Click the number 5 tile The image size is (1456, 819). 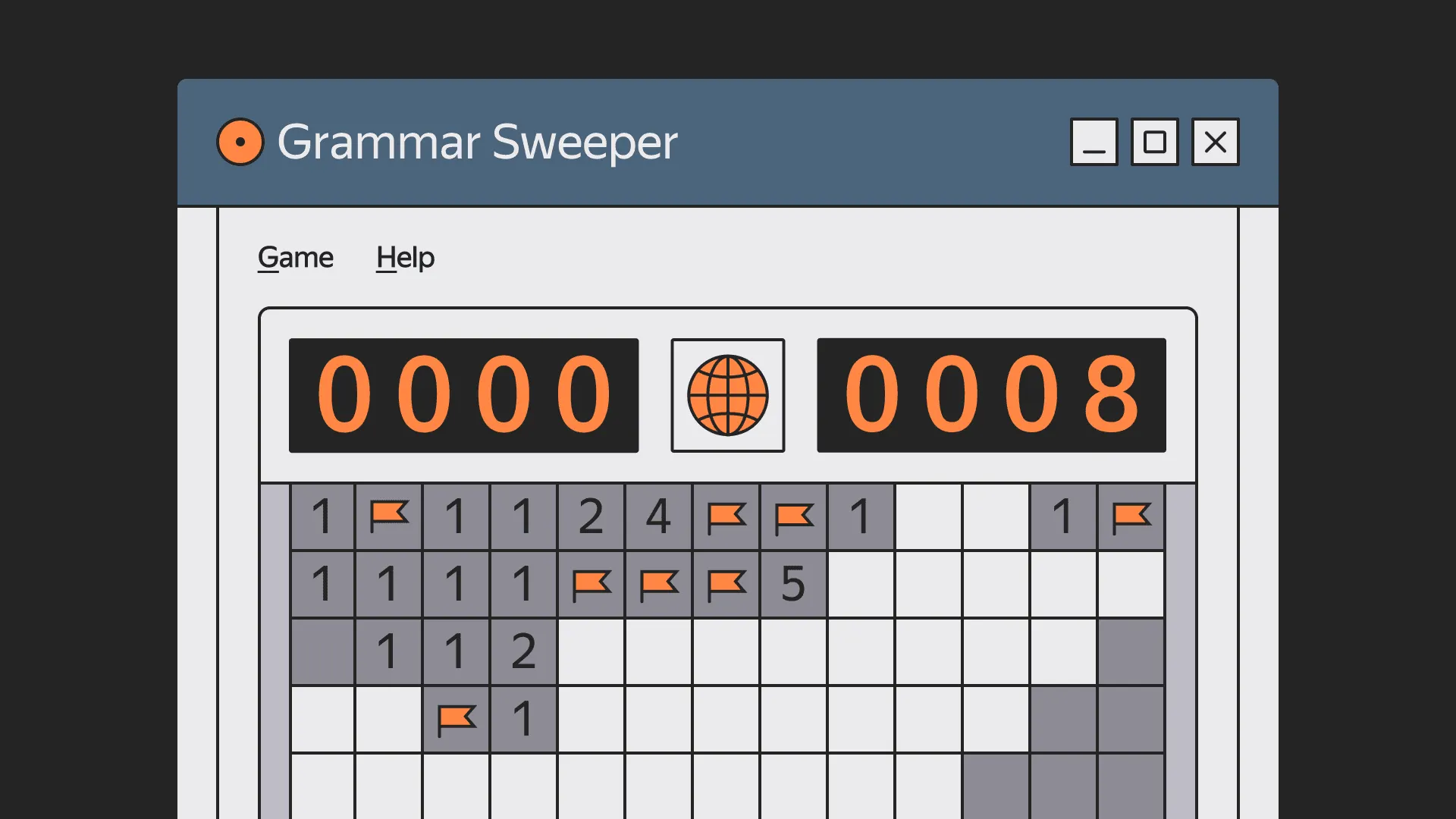[x=793, y=584]
